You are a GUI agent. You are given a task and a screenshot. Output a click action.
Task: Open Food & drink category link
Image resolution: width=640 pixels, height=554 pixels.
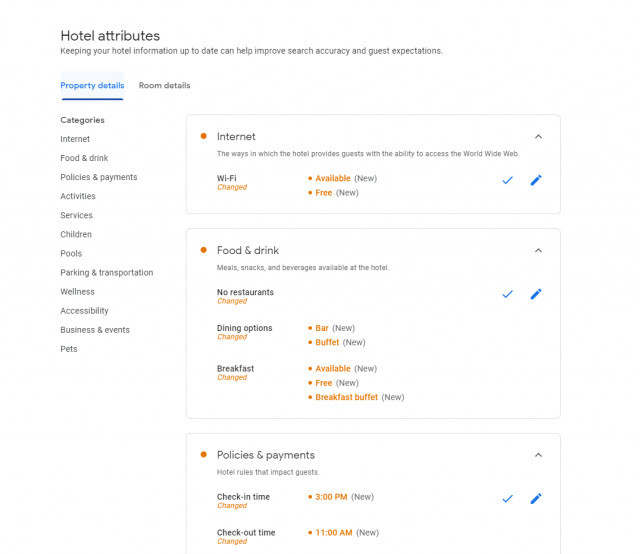coord(84,158)
